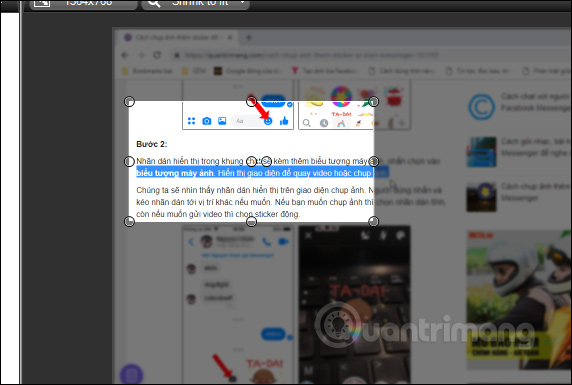The image size is (572, 385).
Task: Click highlighted text biểu tượng máy ảnh
Action: click(175, 173)
